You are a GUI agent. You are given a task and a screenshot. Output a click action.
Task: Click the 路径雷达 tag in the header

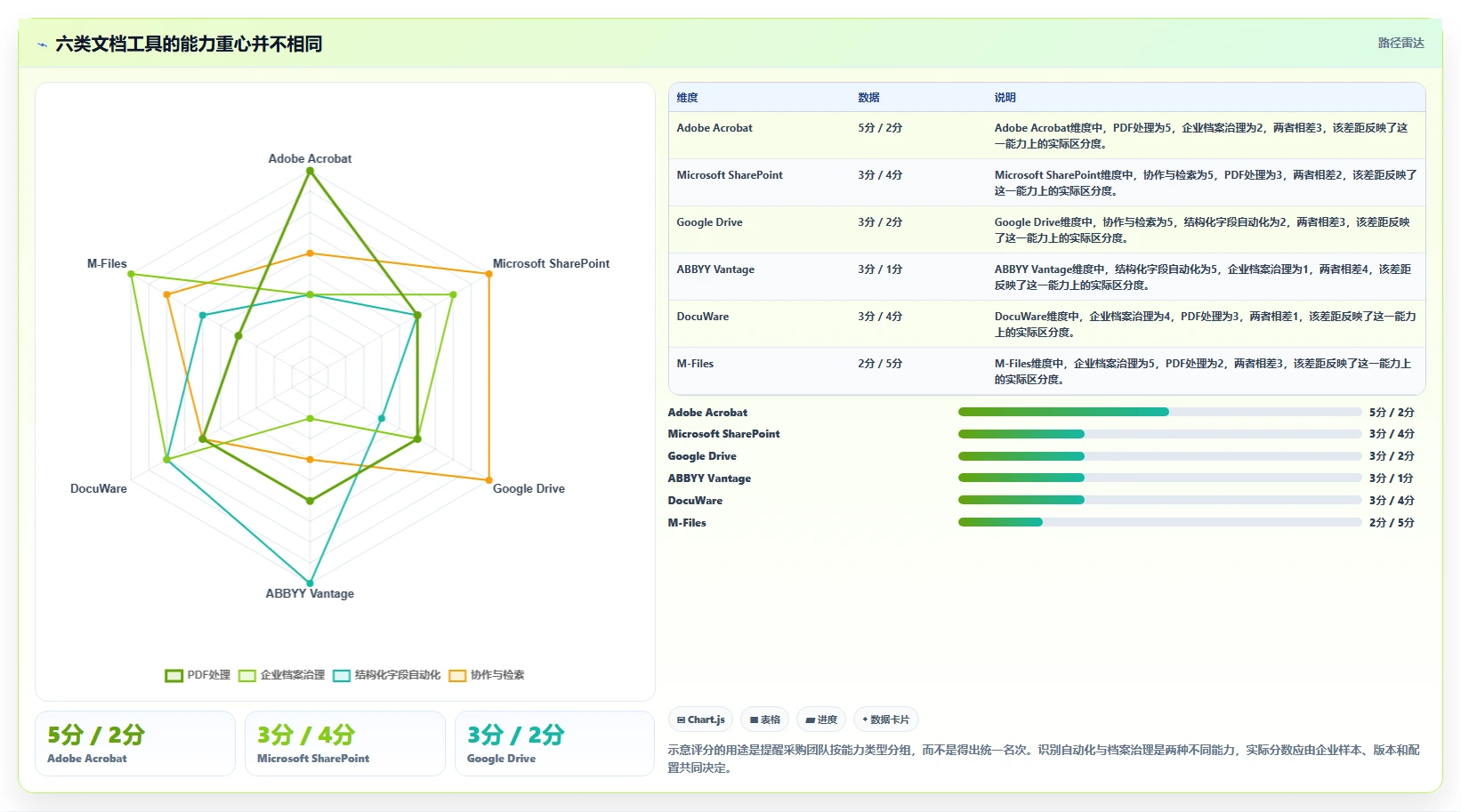pyautogui.click(x=1400, y=43)
